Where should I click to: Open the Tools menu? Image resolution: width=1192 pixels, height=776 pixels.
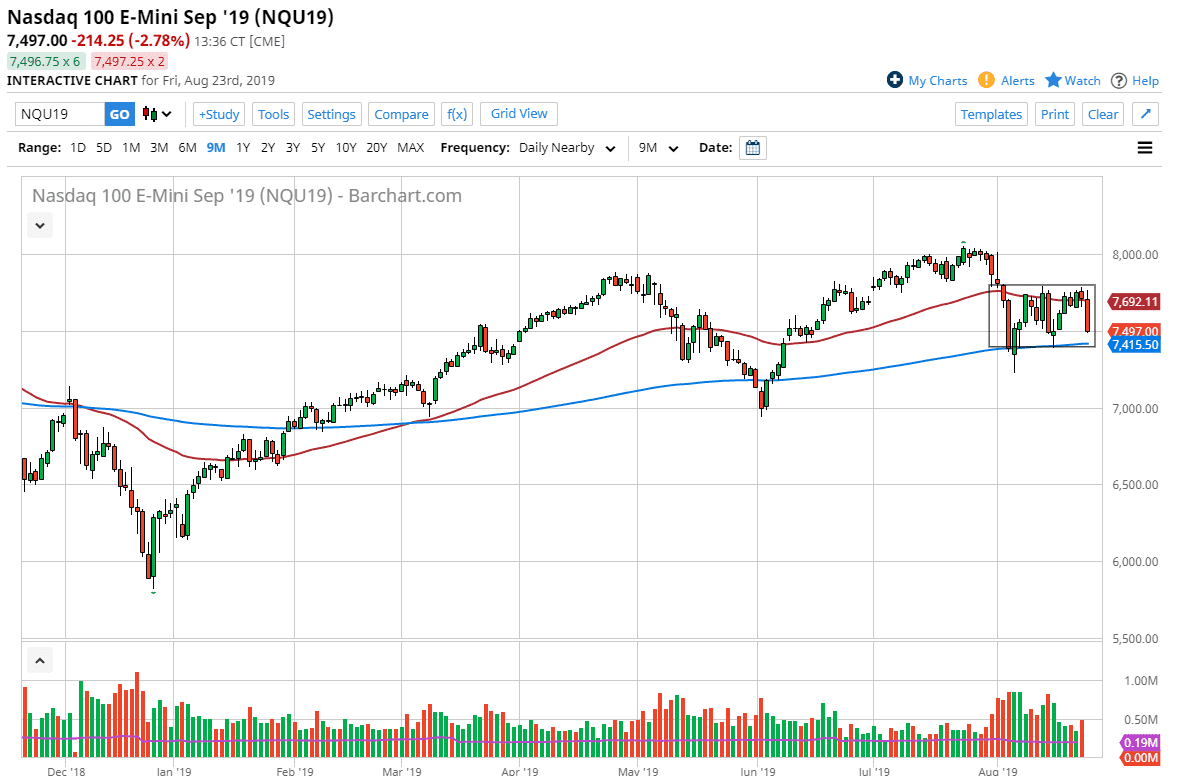[273, 113]
